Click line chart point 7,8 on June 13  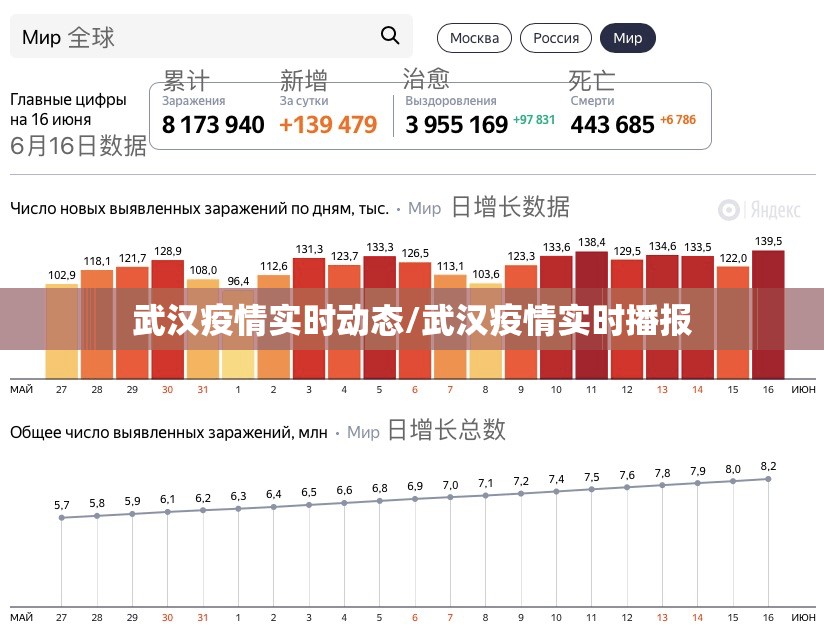(x=662, y=485)
